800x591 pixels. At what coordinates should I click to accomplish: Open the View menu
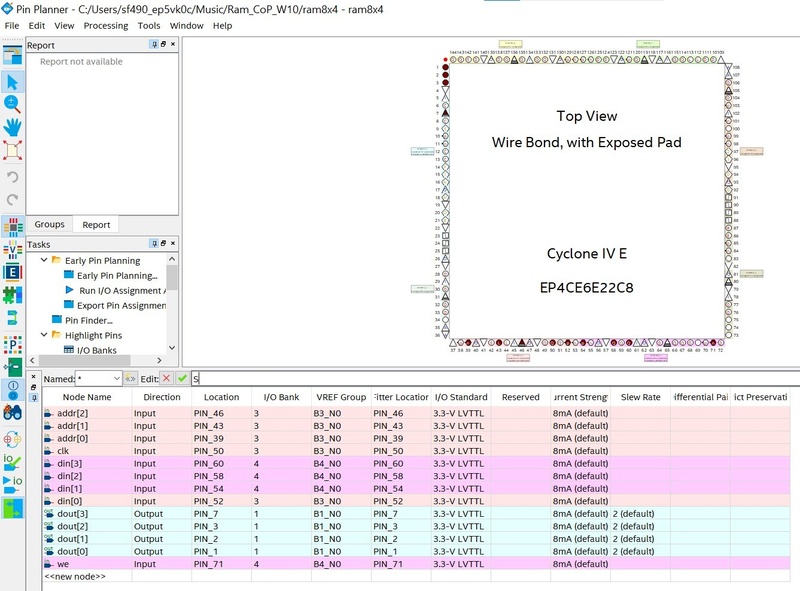coord(64,26)
